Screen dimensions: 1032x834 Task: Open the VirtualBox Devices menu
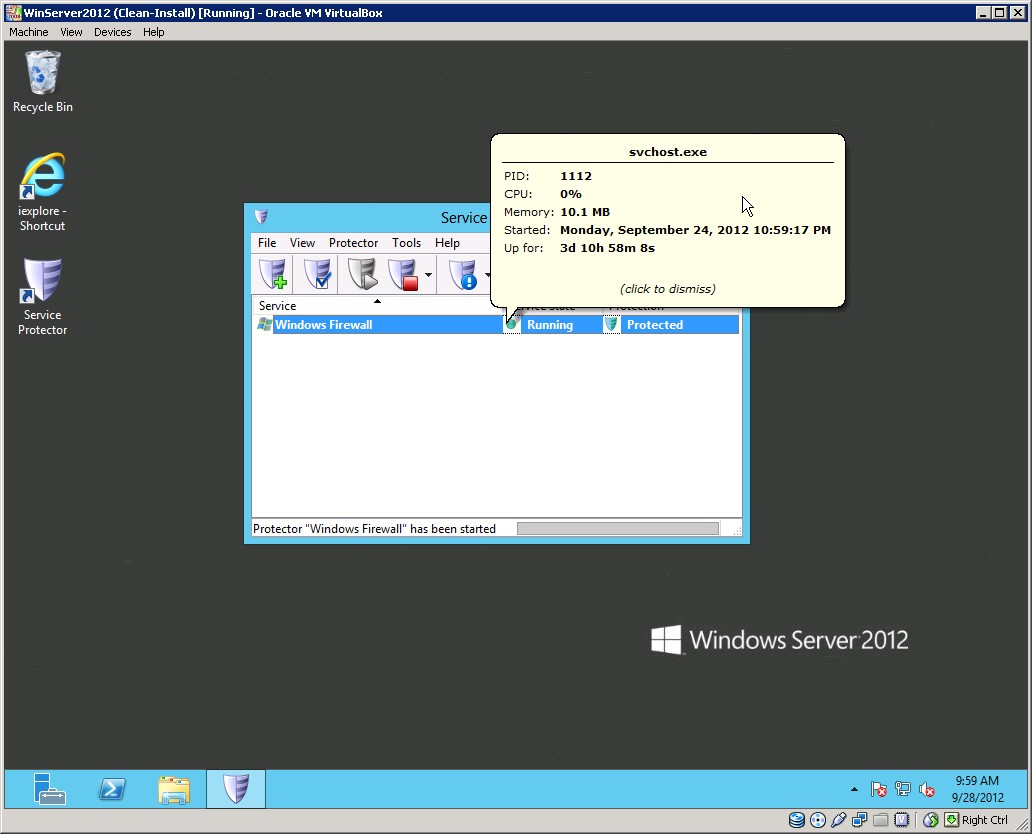[113, 32]
